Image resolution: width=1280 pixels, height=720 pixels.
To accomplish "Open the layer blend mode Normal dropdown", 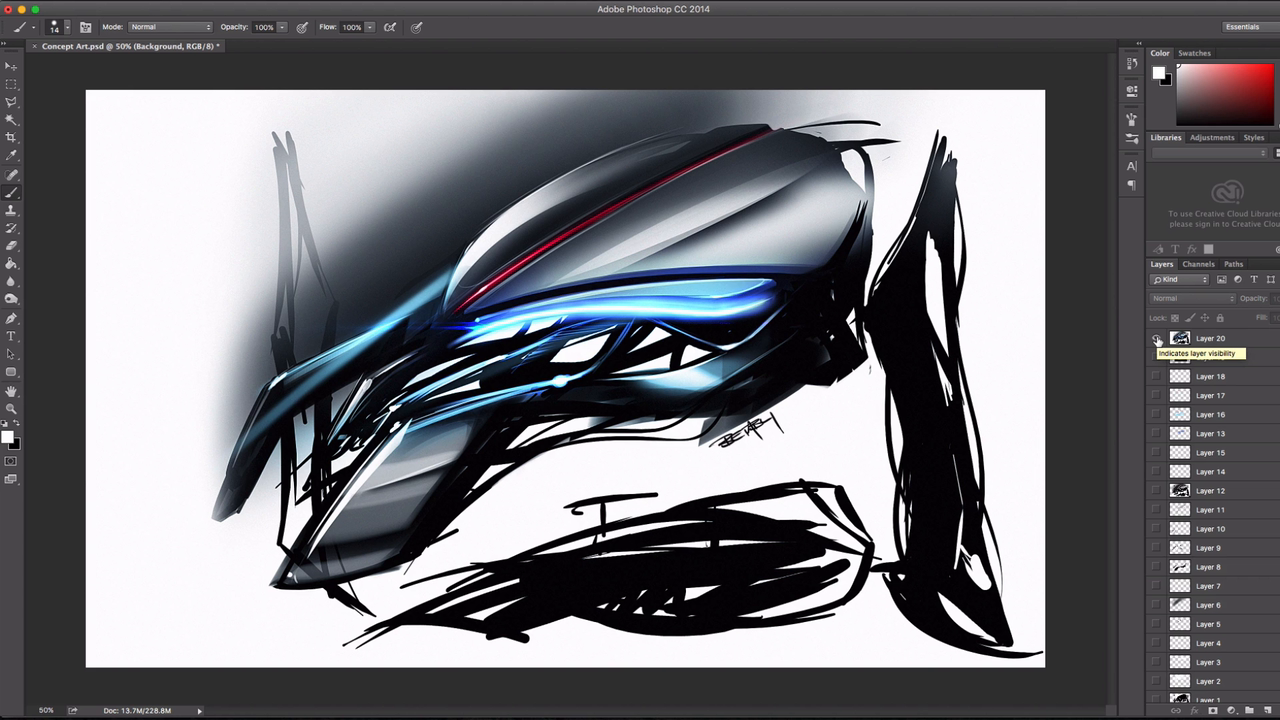I will click(1193, 298).
